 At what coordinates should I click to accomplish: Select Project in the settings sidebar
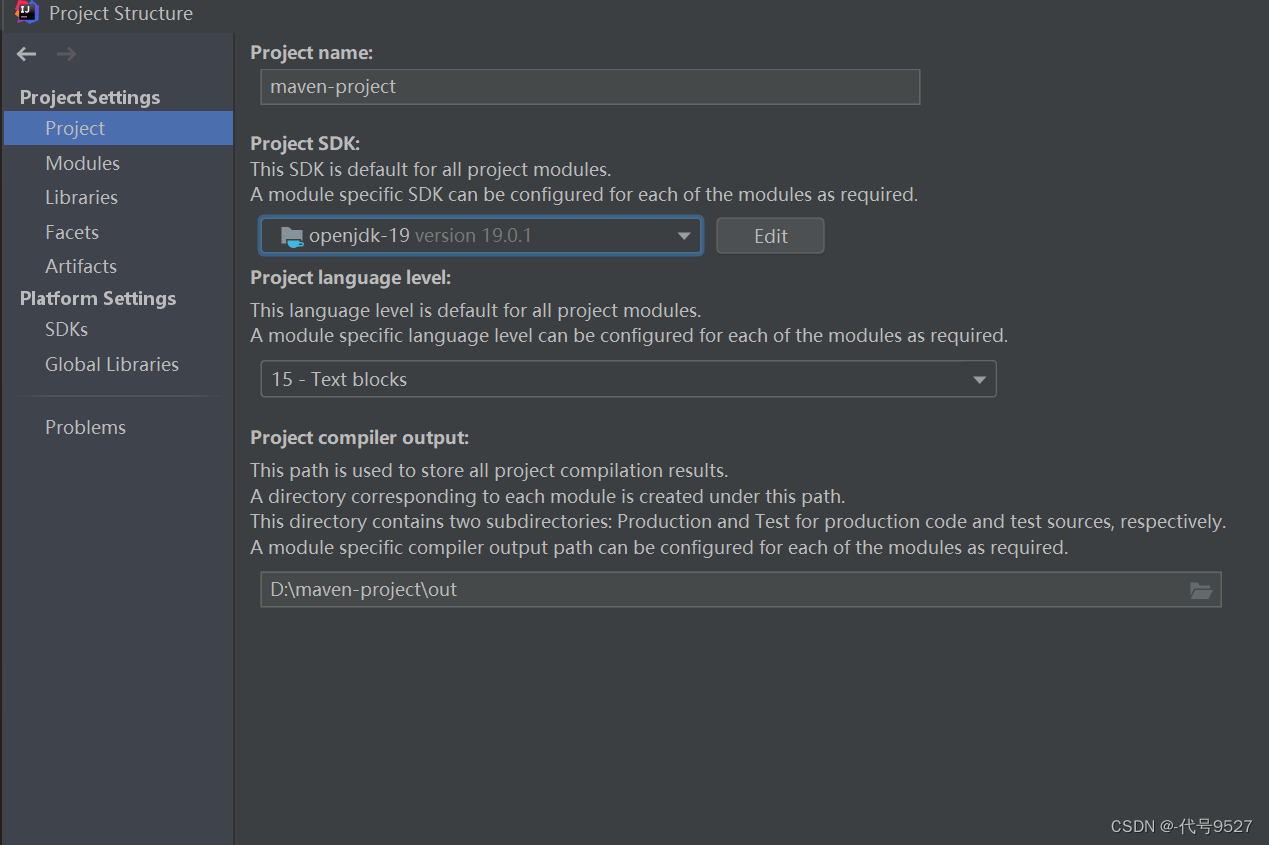[75, 128]
